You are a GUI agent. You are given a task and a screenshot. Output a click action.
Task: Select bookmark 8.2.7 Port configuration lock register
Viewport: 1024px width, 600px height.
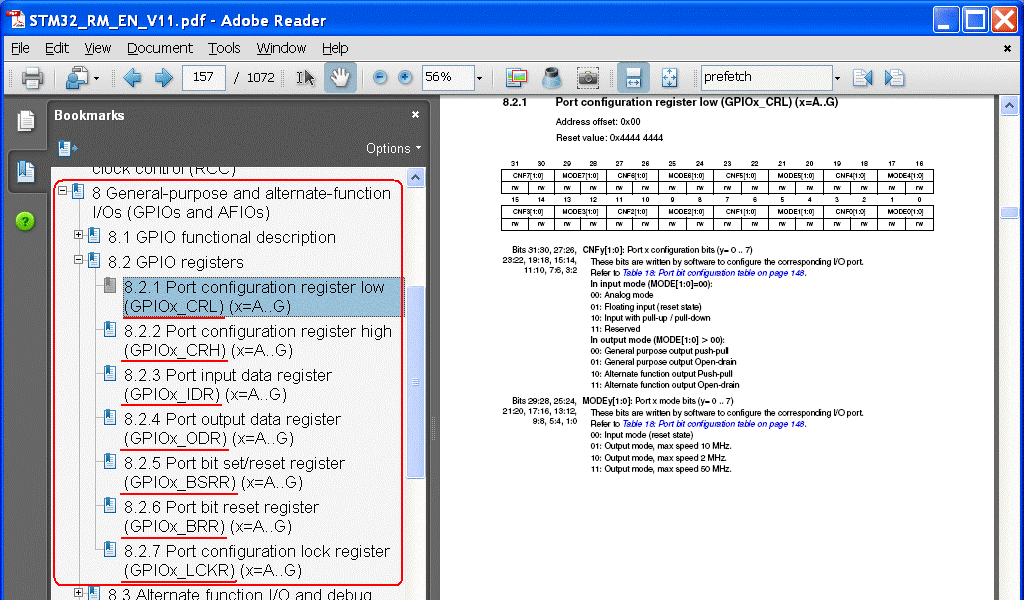[257, 560]
